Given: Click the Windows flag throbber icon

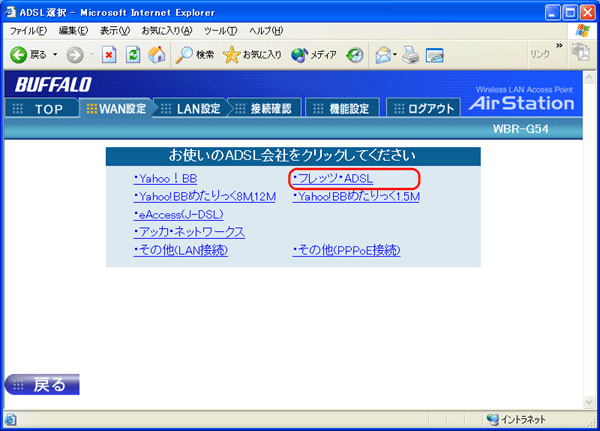Looking at the screenshot, I should click(x=582, y=31).
